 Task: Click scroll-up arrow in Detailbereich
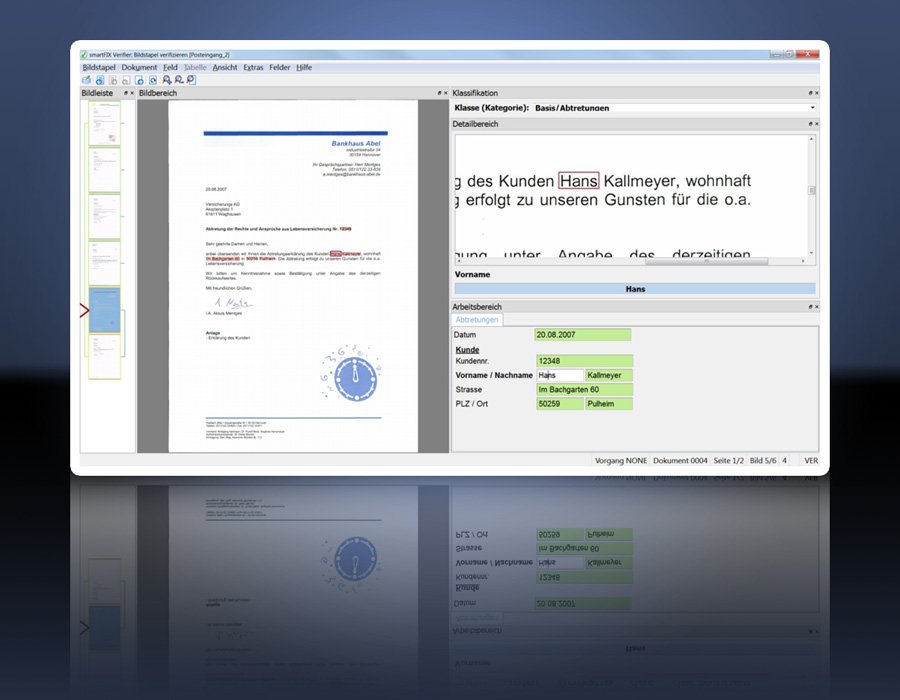(812, 139)
